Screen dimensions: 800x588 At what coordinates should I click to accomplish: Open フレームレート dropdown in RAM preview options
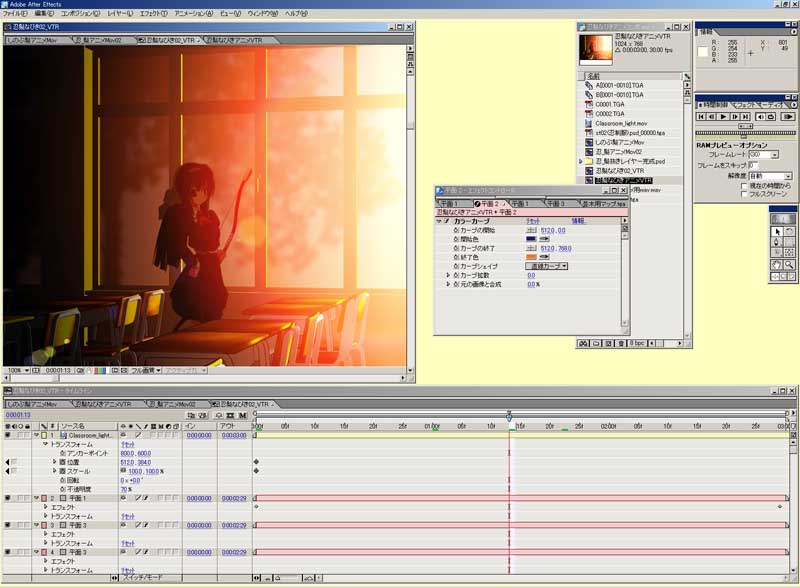[775, 155]
